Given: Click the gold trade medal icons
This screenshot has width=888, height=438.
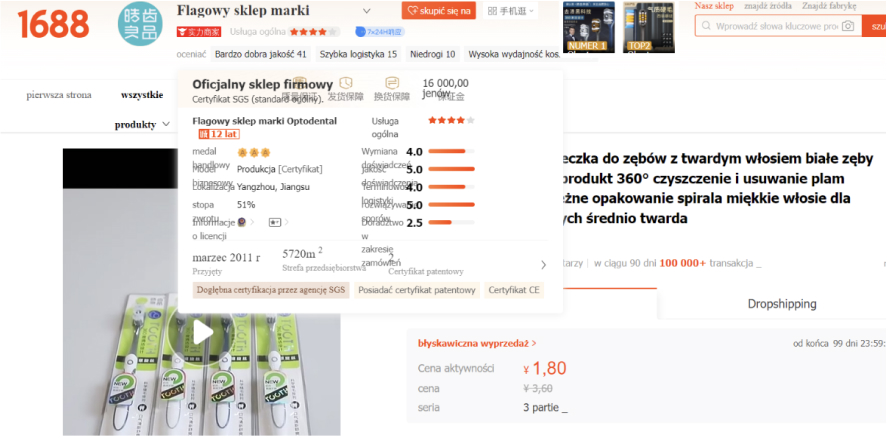Looking at the screenshot, I should coord(254,152).
